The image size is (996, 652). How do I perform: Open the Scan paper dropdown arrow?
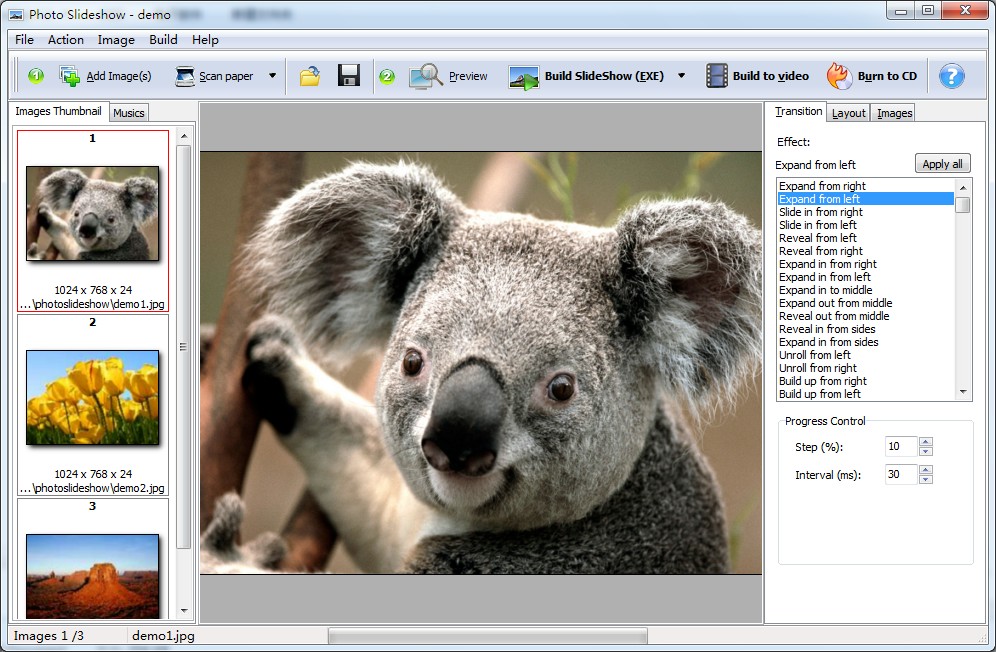273,76
